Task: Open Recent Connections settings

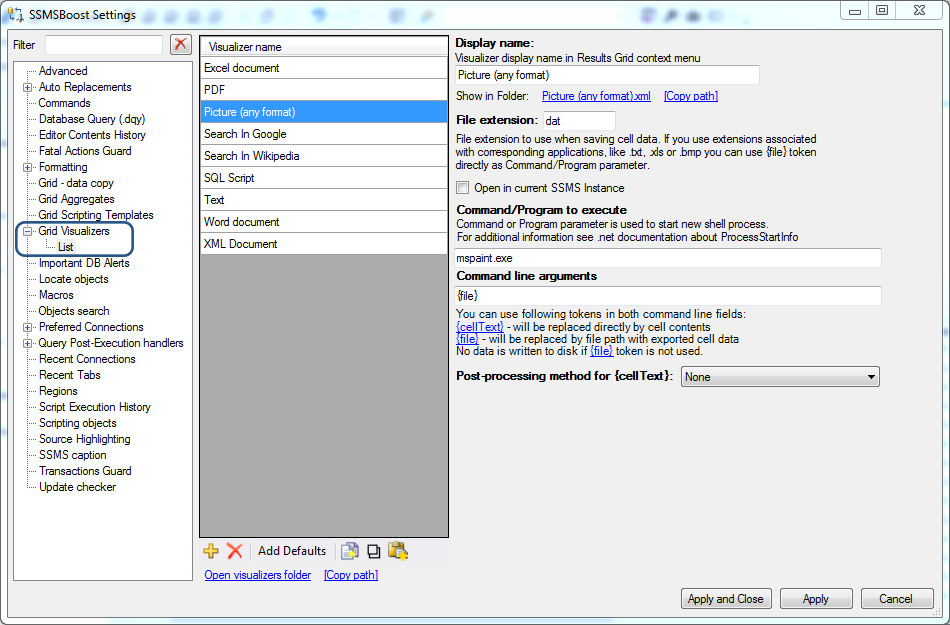Action: [87, 359]
